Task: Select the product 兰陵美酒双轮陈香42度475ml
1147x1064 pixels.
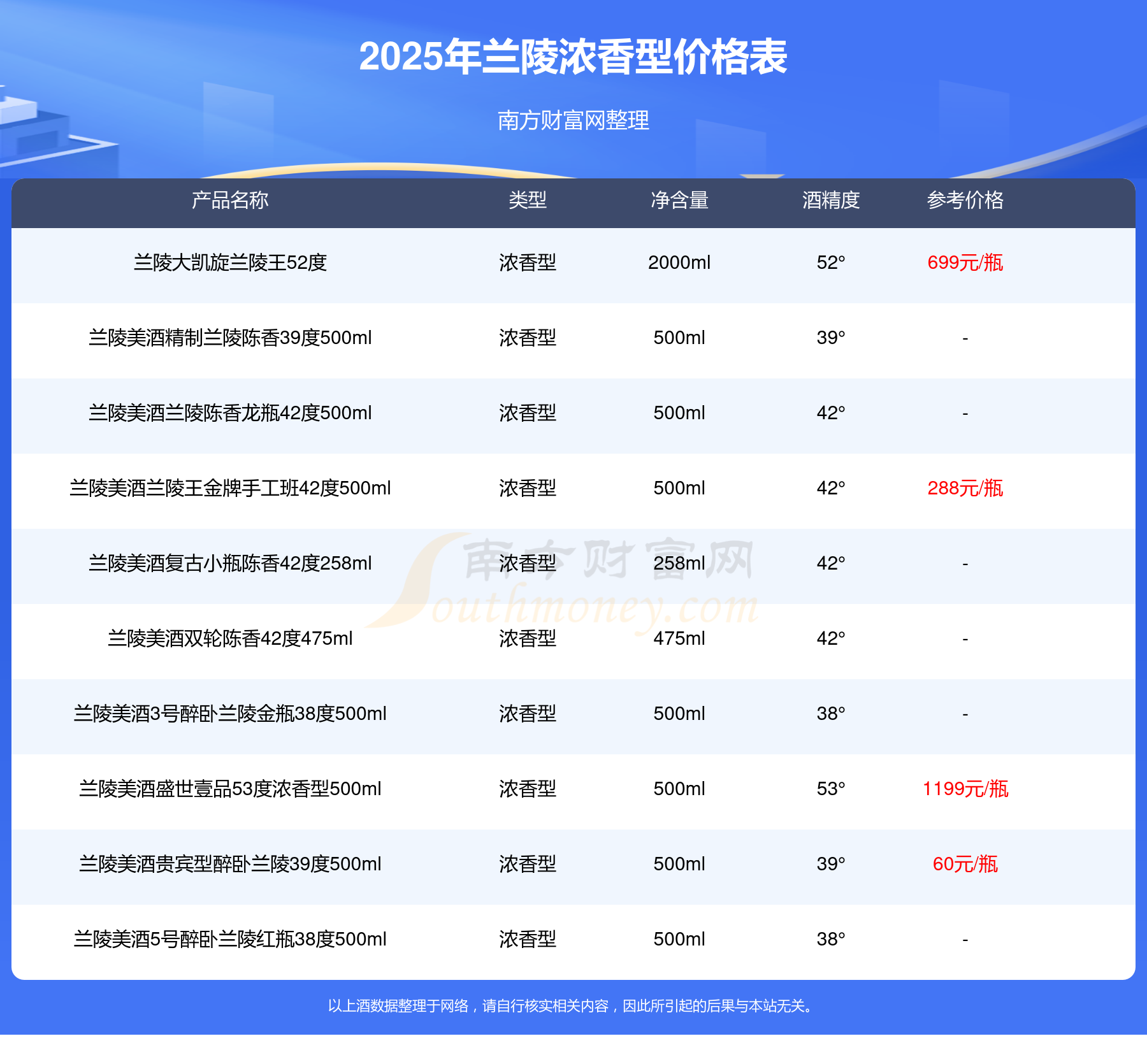Action: pyautogui.click(x=230, y=638)
